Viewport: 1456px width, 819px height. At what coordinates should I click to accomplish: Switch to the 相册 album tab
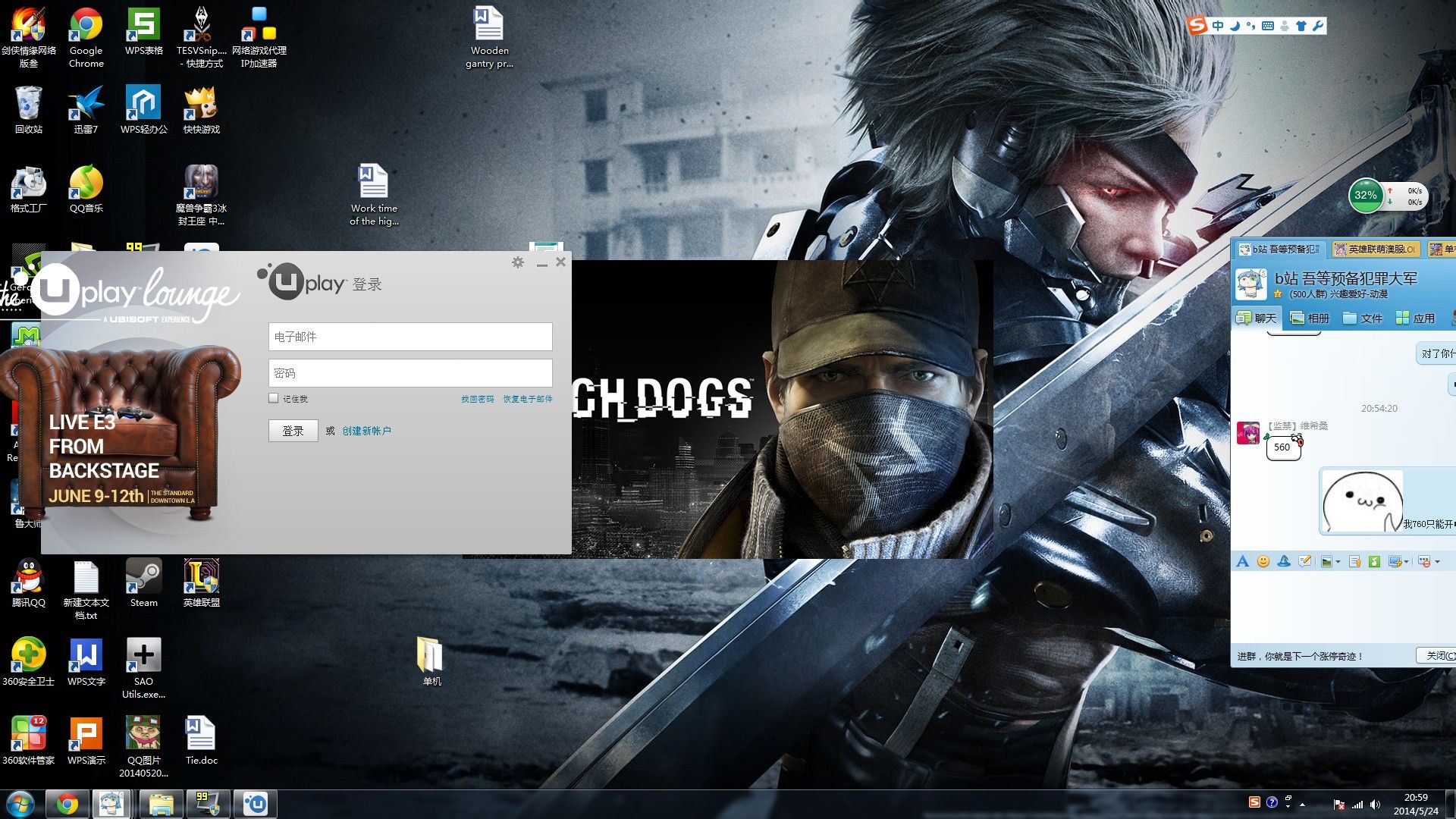(1310, 318)
